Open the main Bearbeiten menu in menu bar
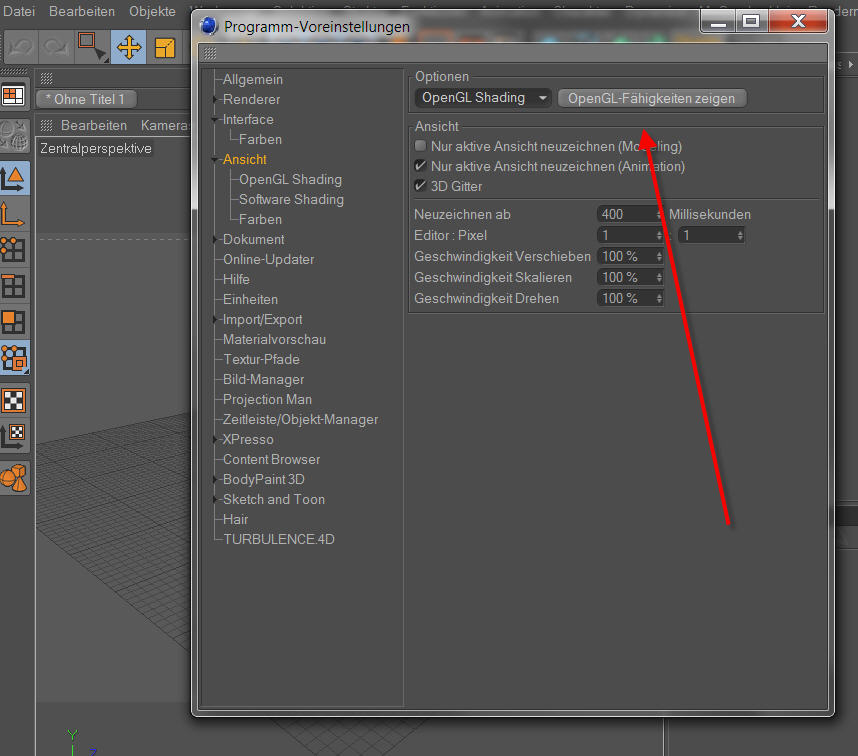 click(x=82, y=11)
